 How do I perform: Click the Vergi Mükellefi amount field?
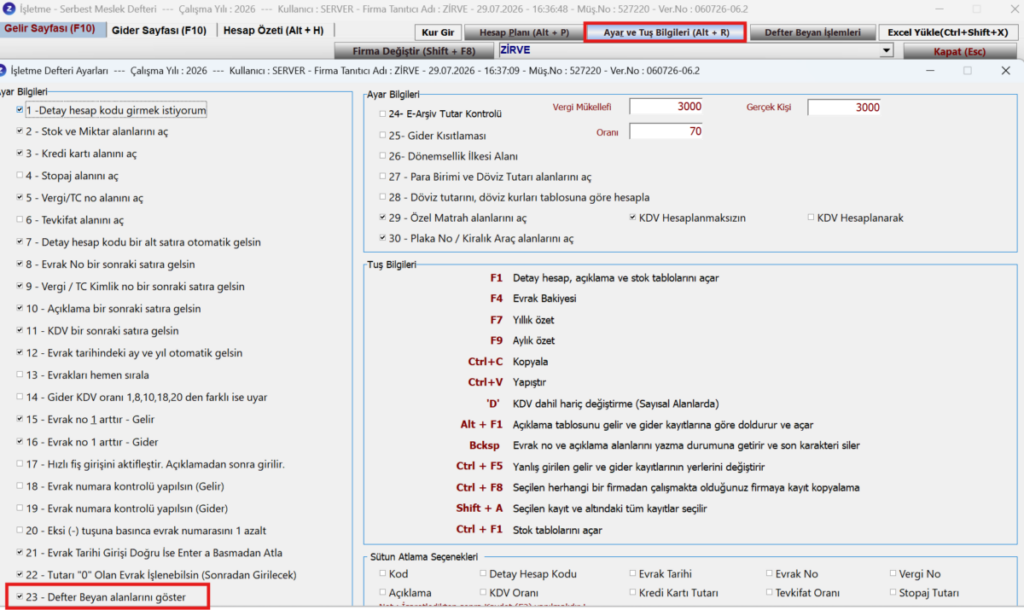click(x=666, y=106)
